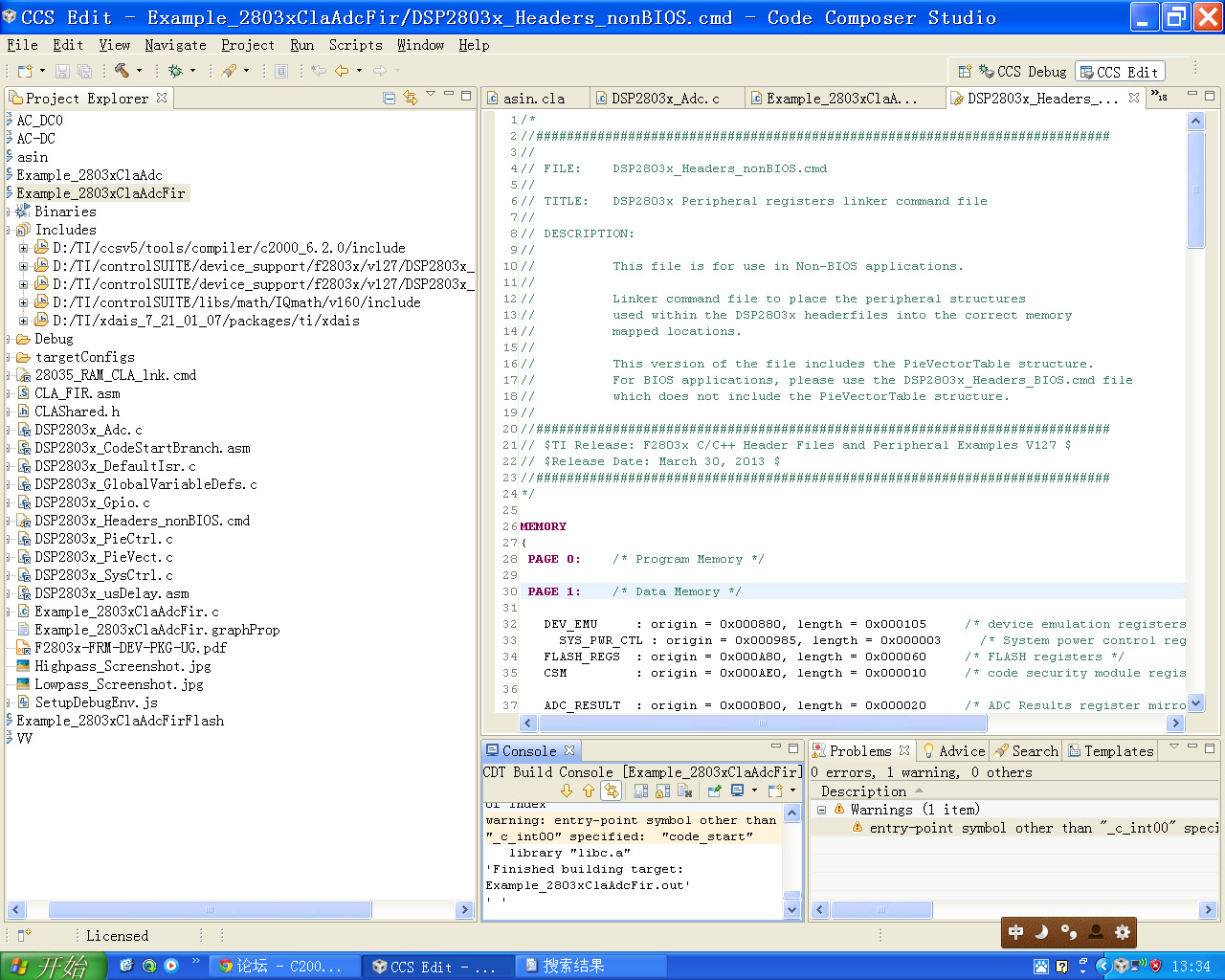Toggle Link with Editor in Project Explorer
Image resolution: width=1225 pixels, height=980 pixels.
[x=411, y=98]
